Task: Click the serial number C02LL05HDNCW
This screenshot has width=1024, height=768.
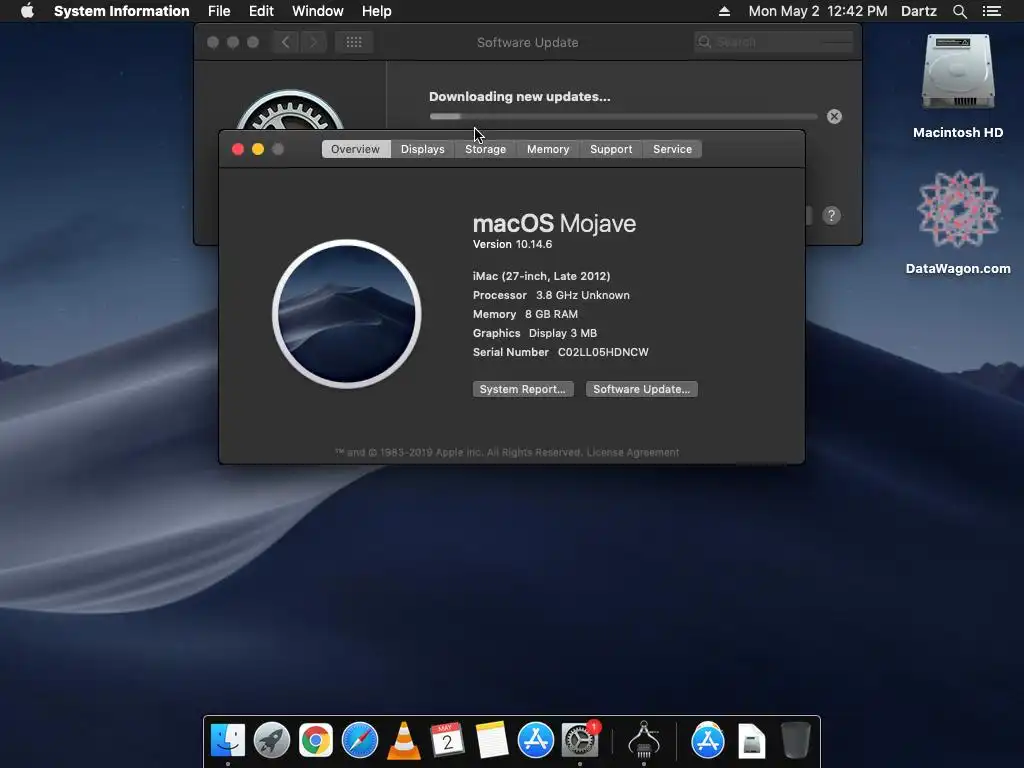Action: coord(603,352)
